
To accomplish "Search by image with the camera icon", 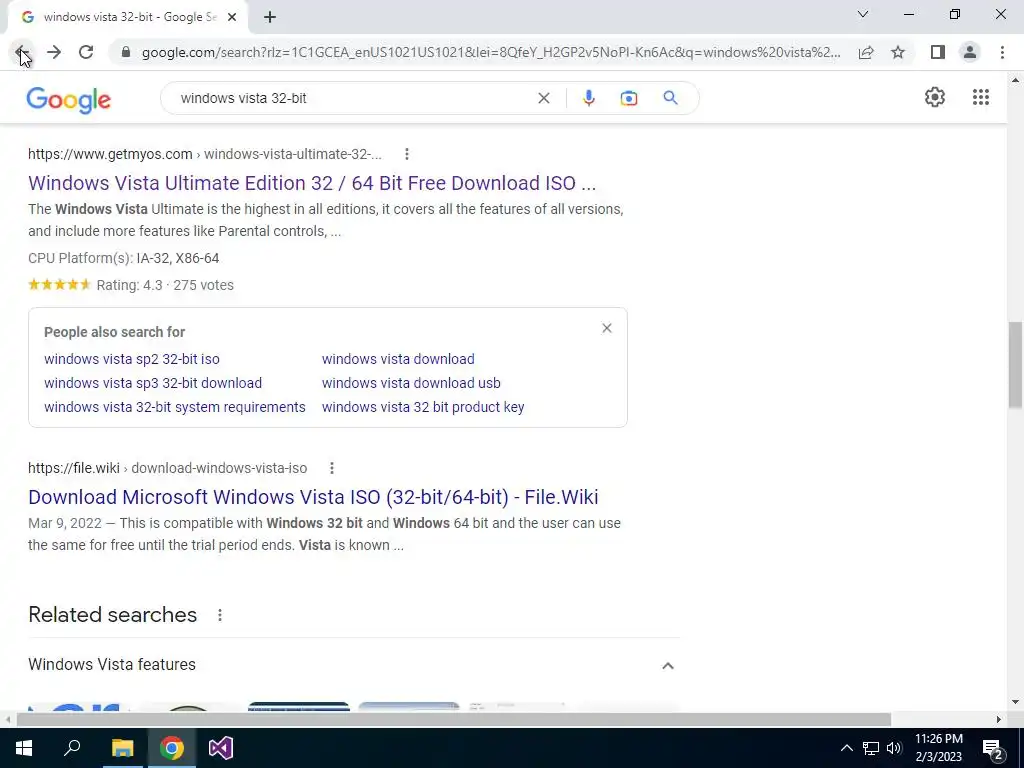I will tap(629, 98).
